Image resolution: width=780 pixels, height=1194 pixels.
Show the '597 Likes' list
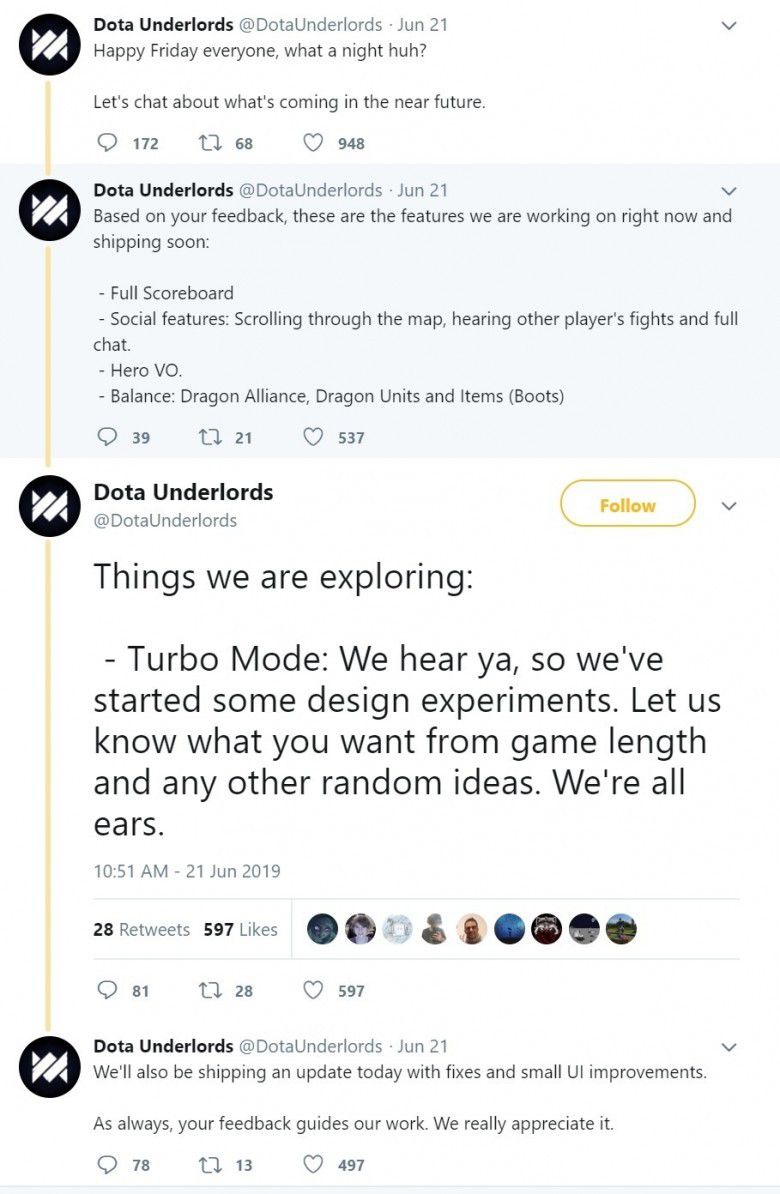pos(240,929)
